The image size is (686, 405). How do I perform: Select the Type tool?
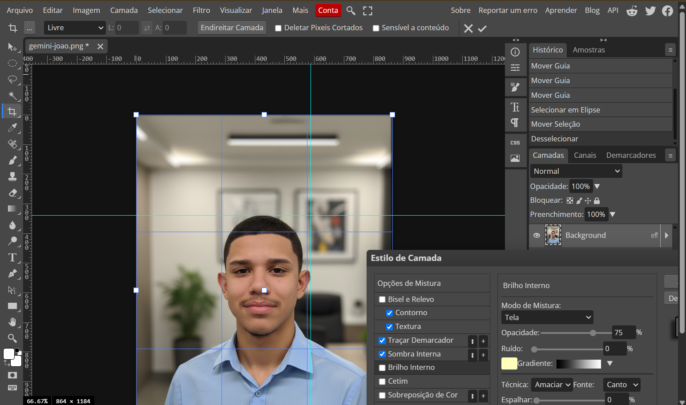[12, 257]
